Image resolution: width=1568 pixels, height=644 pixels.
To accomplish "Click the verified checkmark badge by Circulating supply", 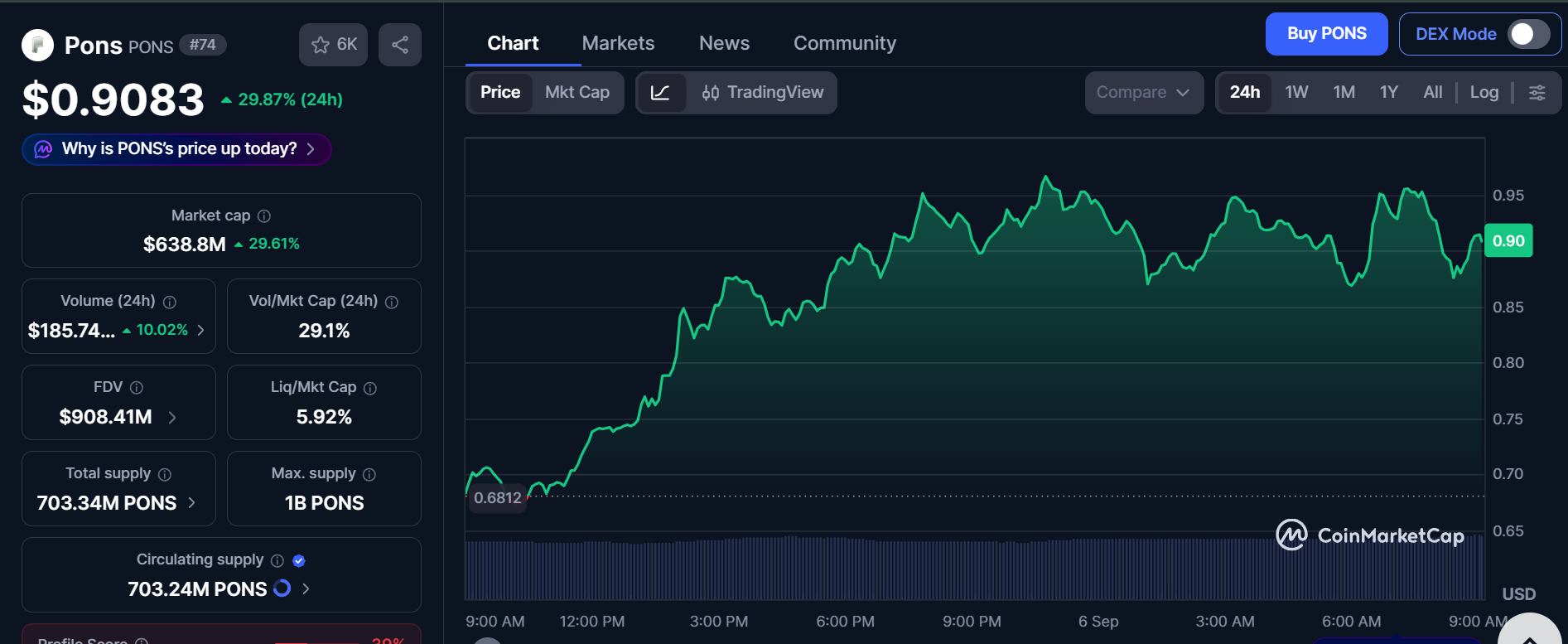I will coord(299,561).
